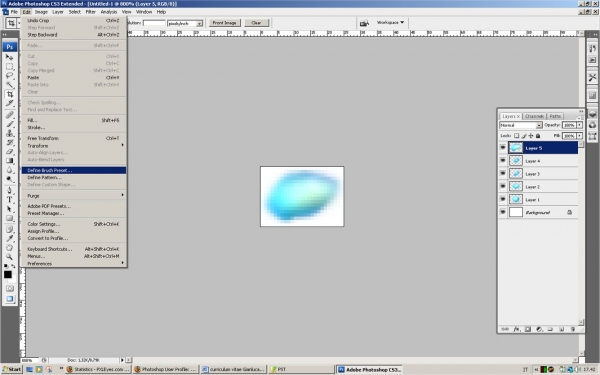Toggle lock position icon
Image resolution: width=600 pixels, height=375 pixels.
pyautogui.click(x=531, y=136)
